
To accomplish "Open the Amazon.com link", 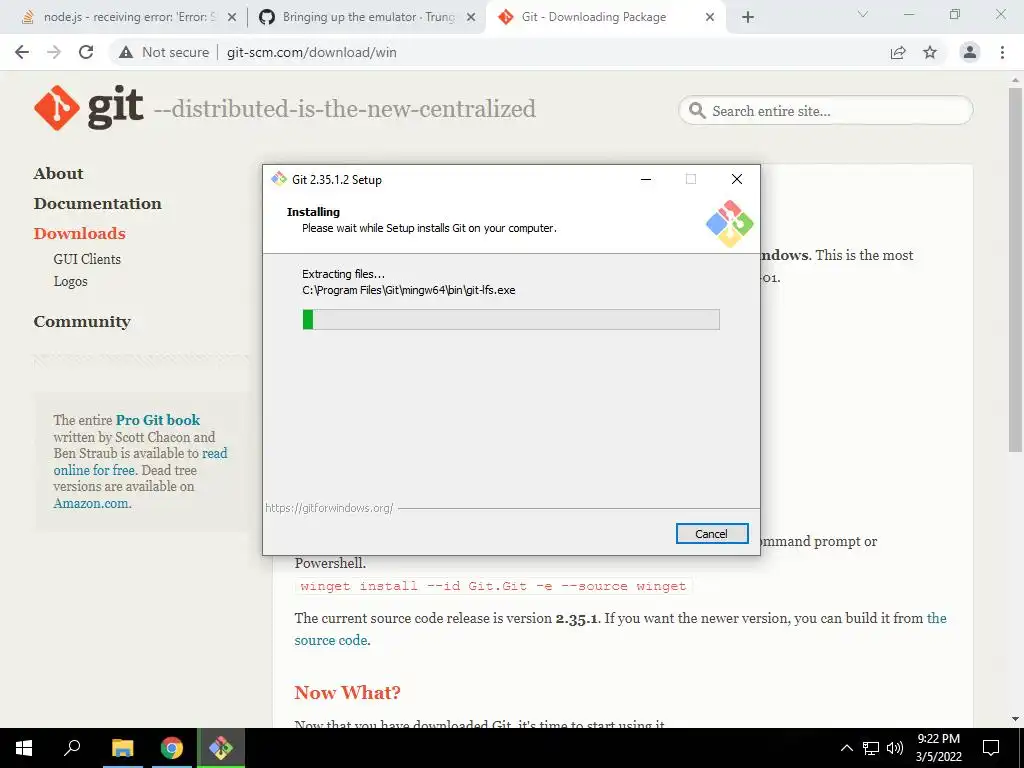I will [91, 504].
